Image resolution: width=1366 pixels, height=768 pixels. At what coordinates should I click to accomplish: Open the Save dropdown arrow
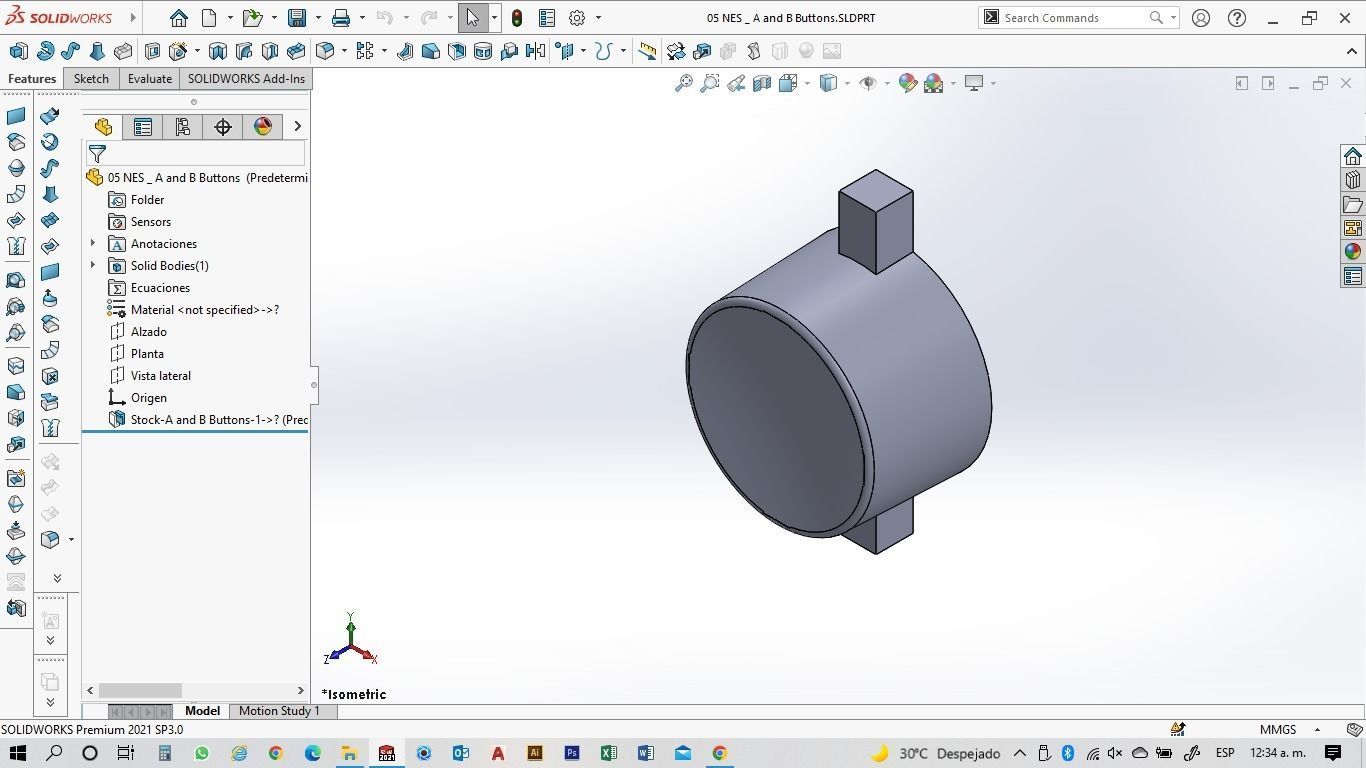[318, 18]
